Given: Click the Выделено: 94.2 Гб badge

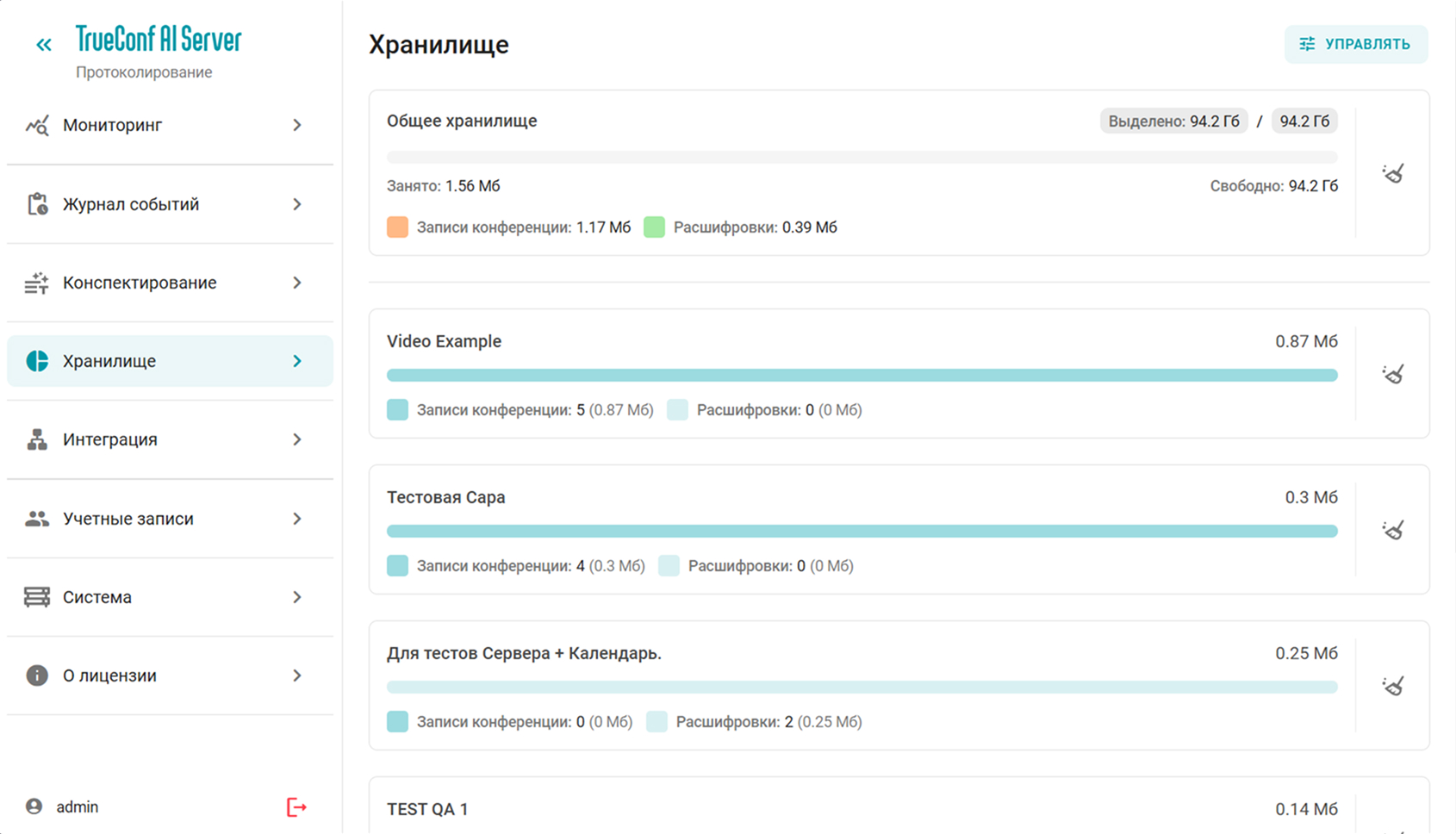Looking at the screenshot, I should coord(1173,121).
